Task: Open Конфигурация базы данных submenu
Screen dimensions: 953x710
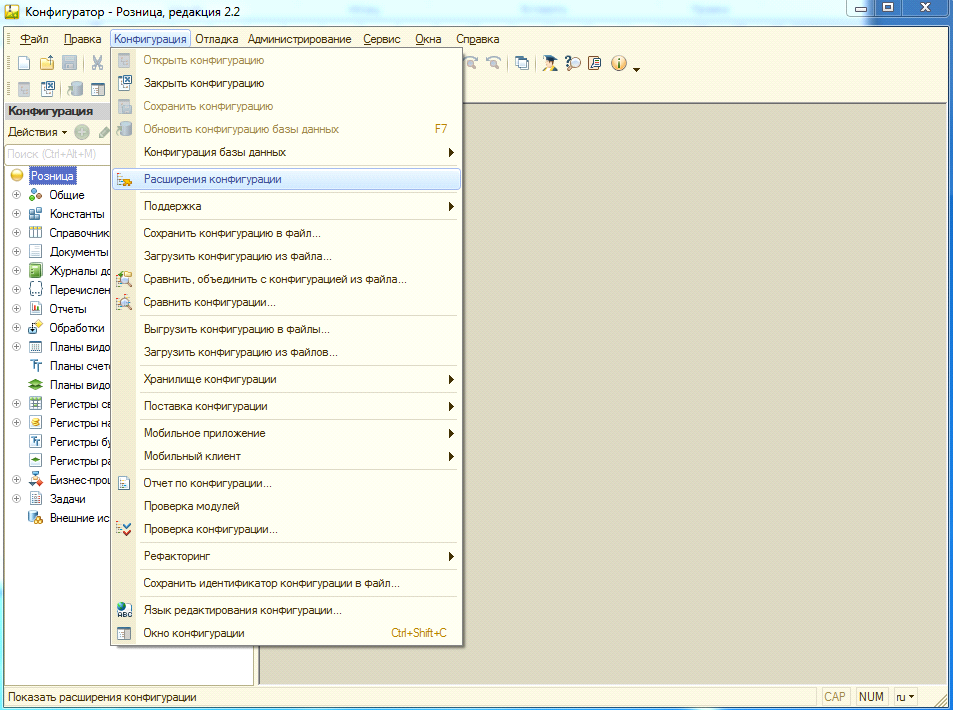Action: coord(286,152)
